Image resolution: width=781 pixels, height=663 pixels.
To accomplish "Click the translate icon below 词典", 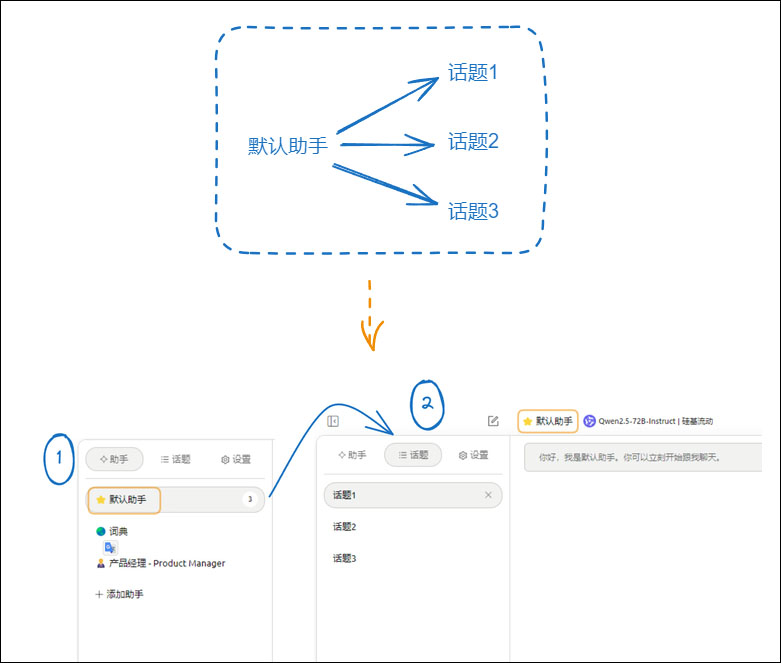I will click(110, 547).
